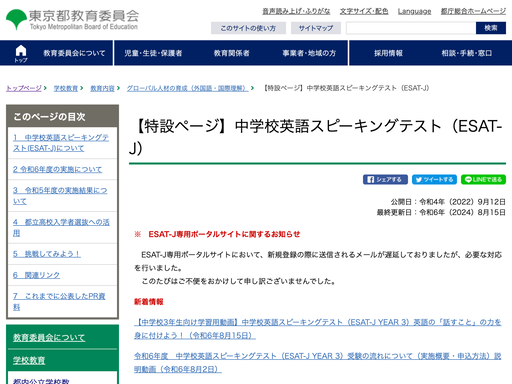The height and width of the screenshot is (384, 512).
Task: Jump to section 1 中学校英語スピーキングテストについて
Action: pyautogui.click(x=61, y=143)
